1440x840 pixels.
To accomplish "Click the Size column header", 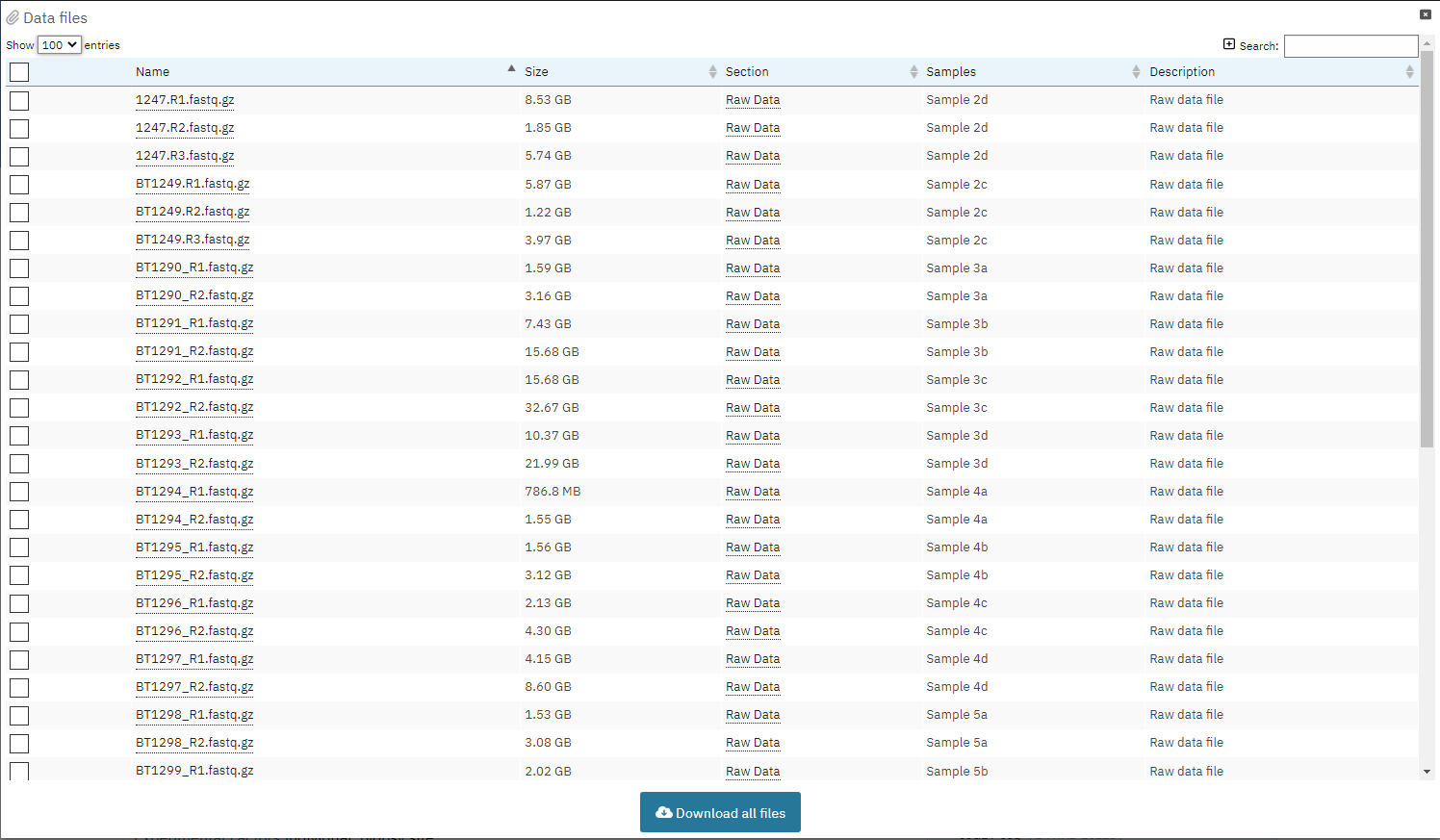I will pyautogui.click(x=536, y=72).
